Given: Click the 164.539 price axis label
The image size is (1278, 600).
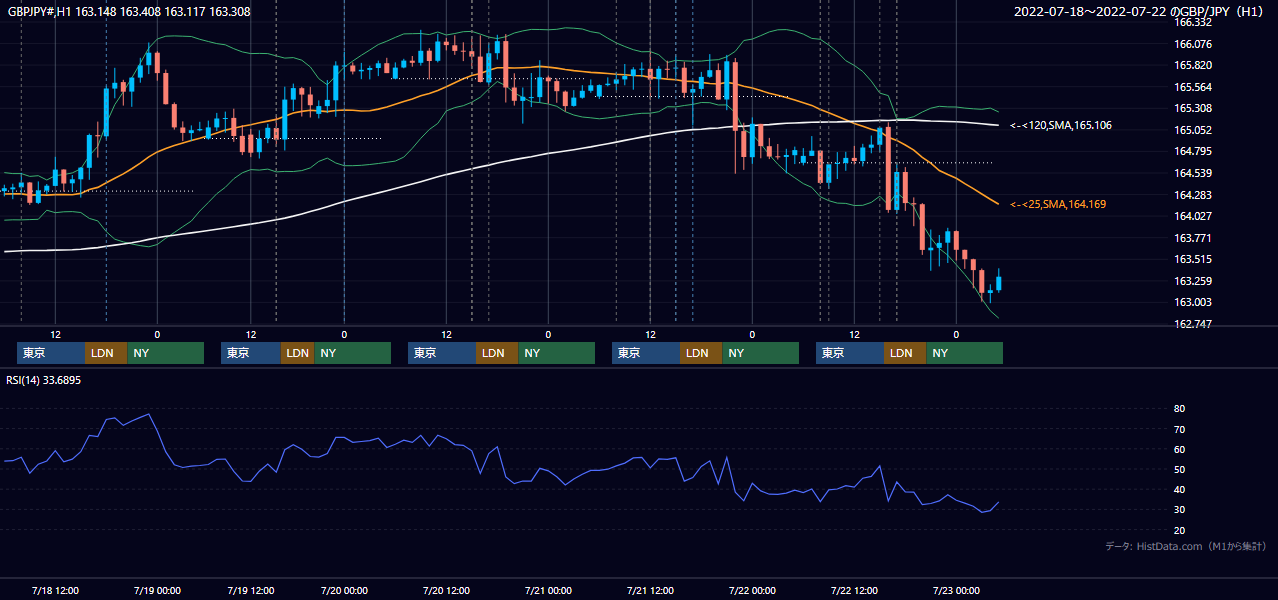Looking at the screenshot, I should pyautogui.click(x=1193, y=173).
